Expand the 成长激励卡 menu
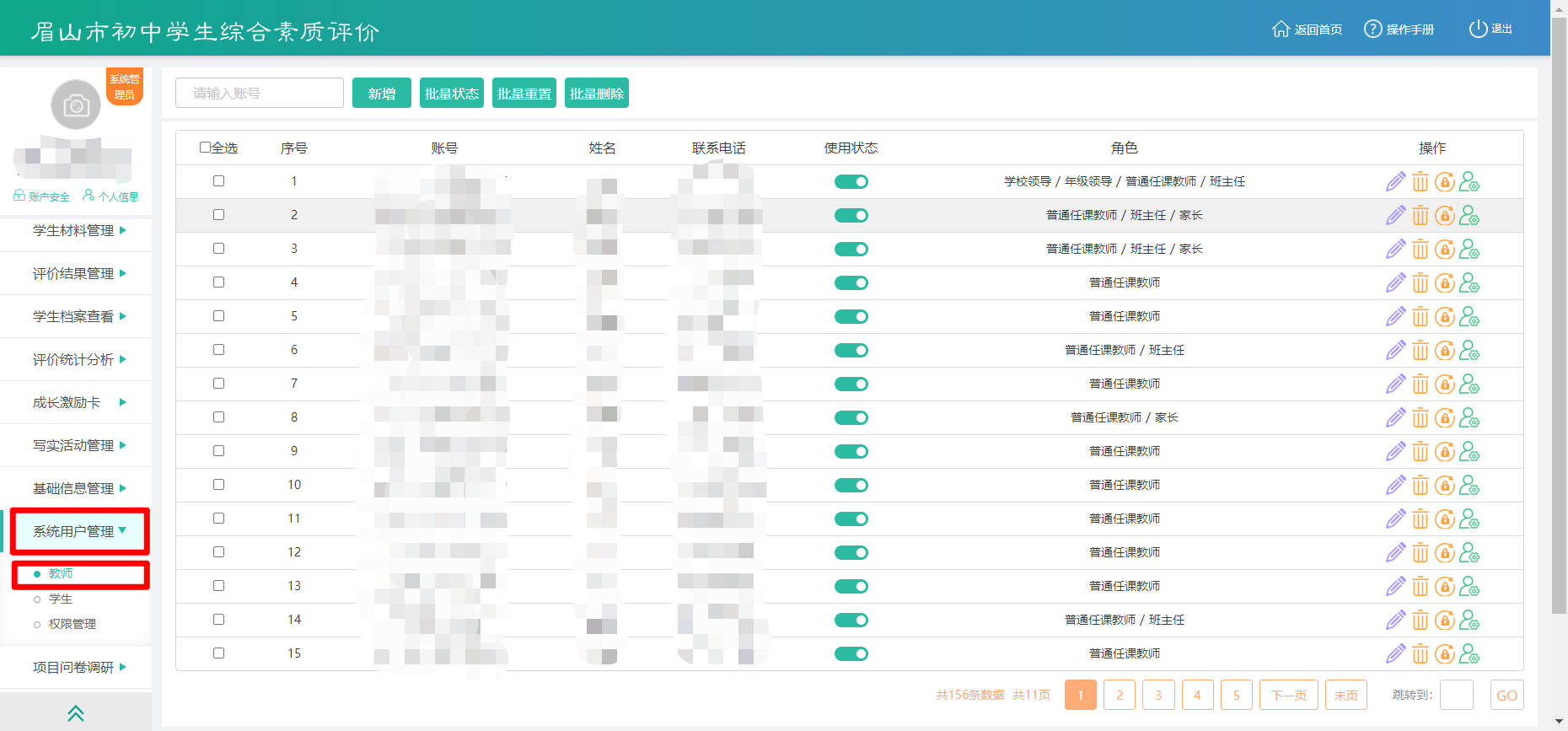Viewport: 1568px width, 731px height. [x=76, y=402]
